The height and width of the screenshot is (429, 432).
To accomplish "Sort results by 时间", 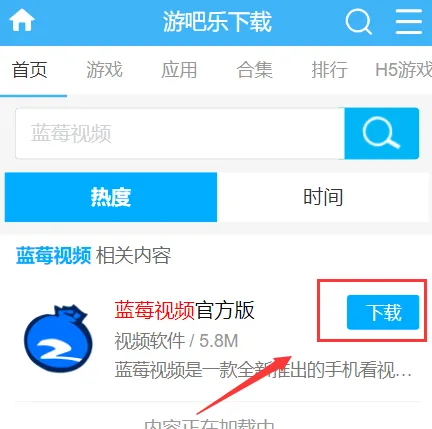I will point(323,197).
